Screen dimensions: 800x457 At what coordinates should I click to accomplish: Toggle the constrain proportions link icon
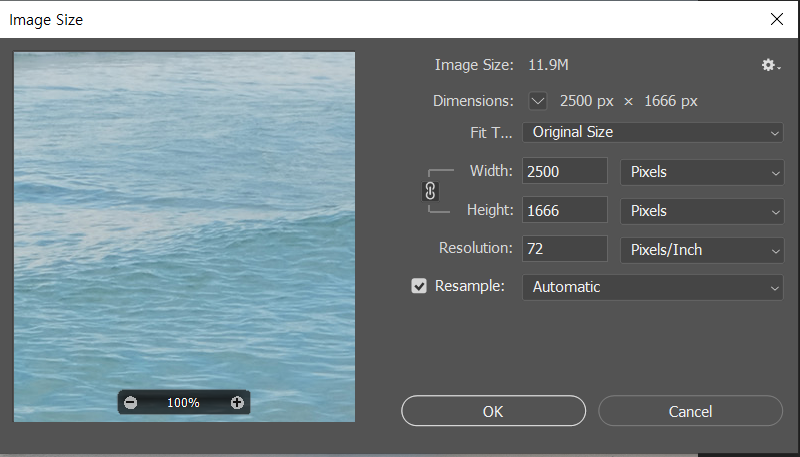(x=430, y=191)
